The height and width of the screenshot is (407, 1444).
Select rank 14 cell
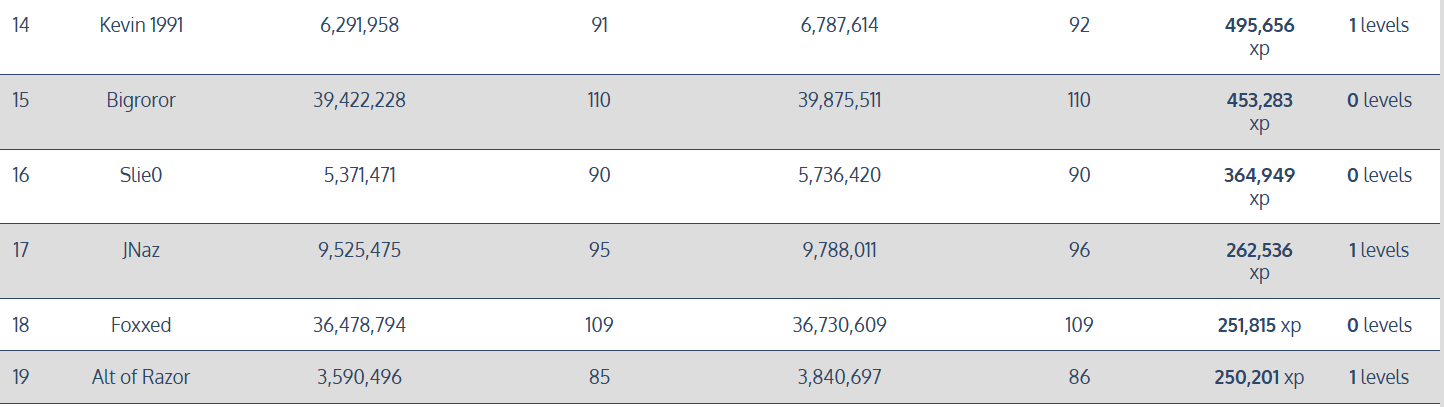tap(21, 25)
